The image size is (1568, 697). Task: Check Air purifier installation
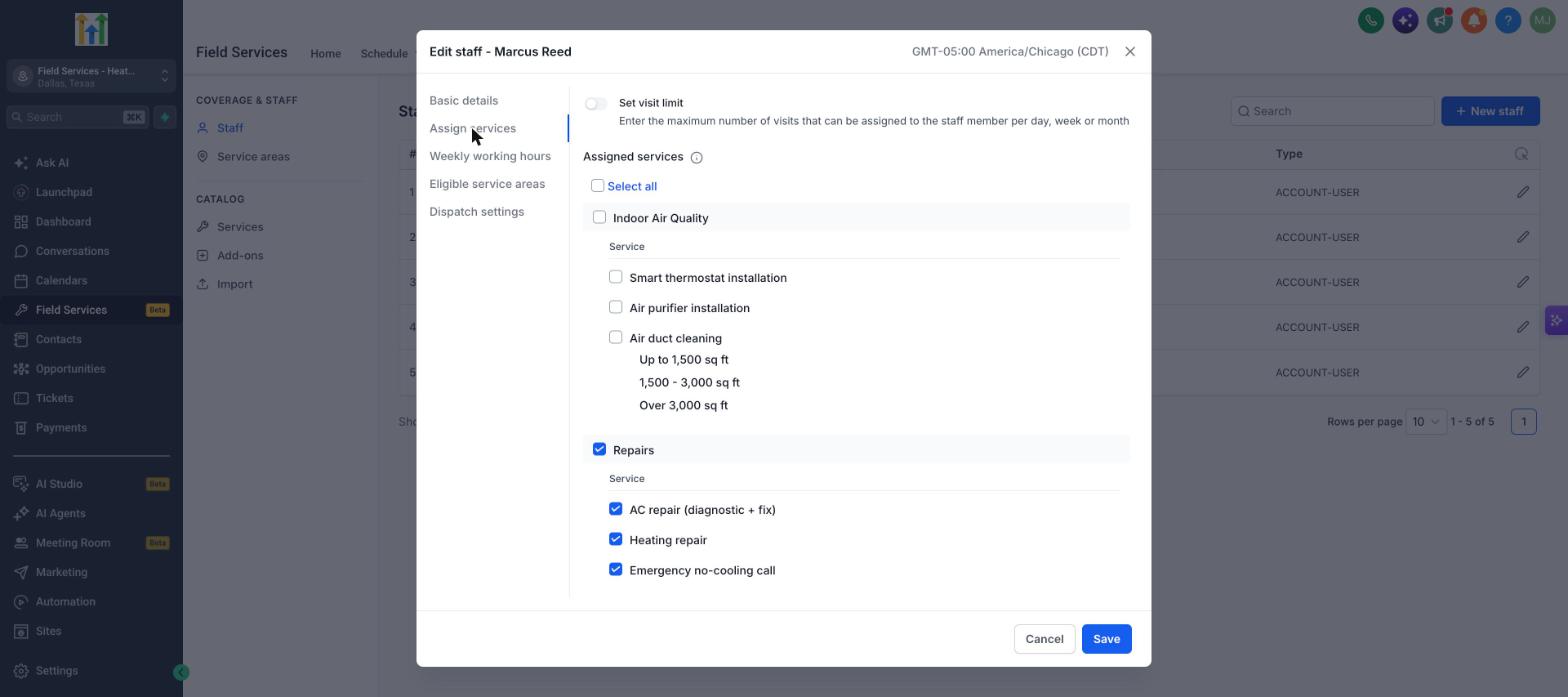point(616,307)
